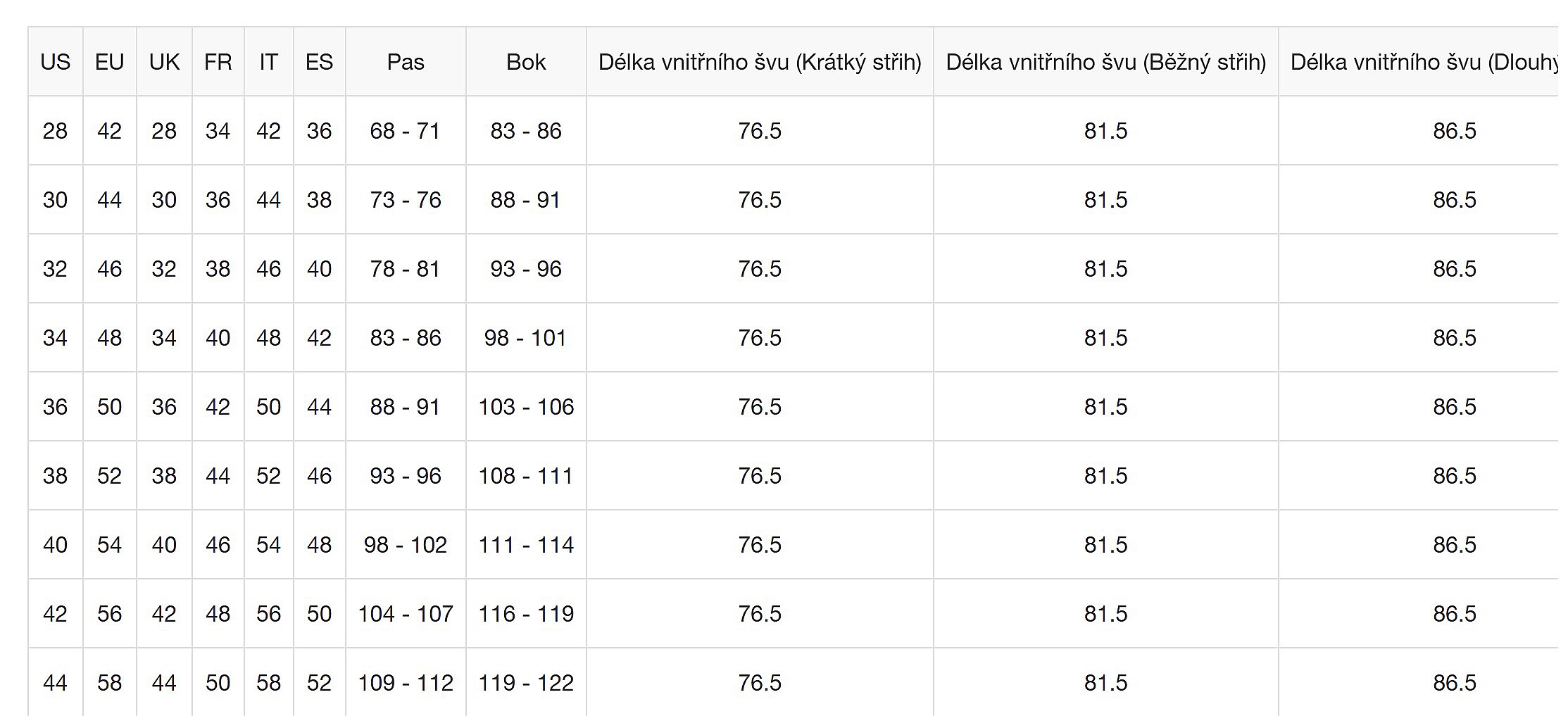Click the 68 - 71 waist cell
Image resolution: width=1568 pixels, height=716 pixels.
click(x=406, y=131)
